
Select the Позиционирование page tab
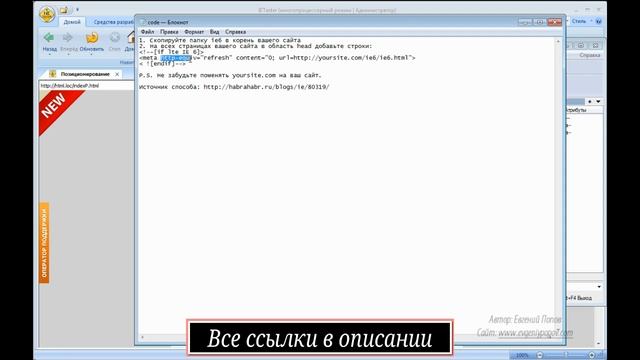[85, 74]
